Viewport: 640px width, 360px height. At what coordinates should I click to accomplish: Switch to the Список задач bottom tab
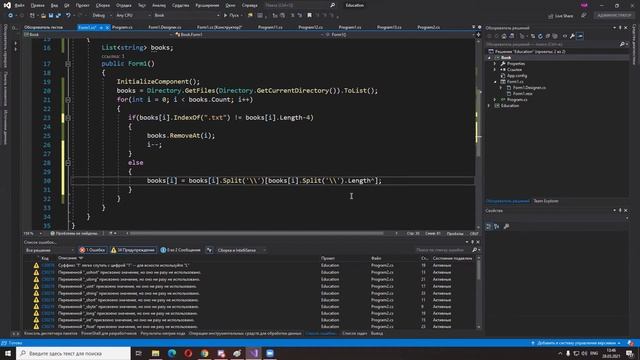click(355, 333)
